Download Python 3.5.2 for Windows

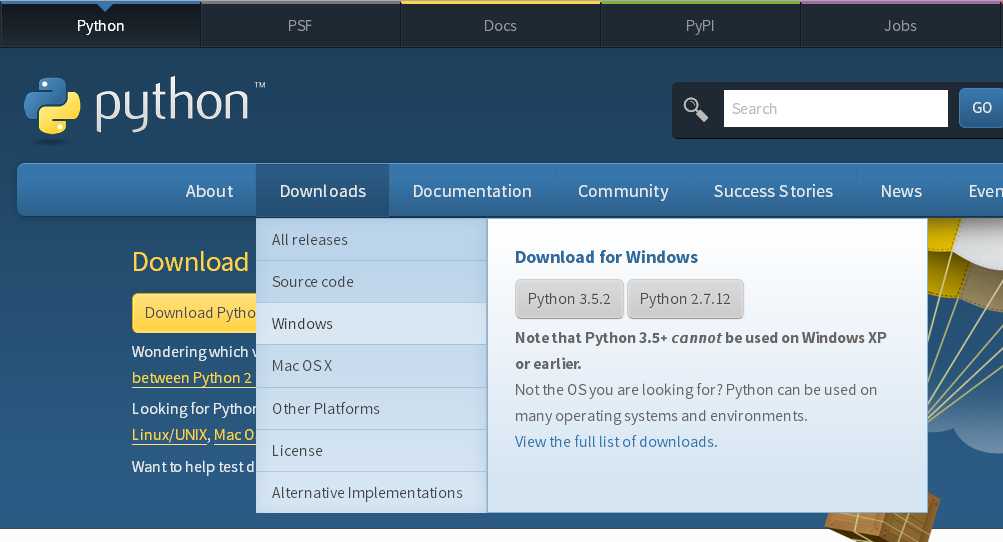tap(569, 299)
